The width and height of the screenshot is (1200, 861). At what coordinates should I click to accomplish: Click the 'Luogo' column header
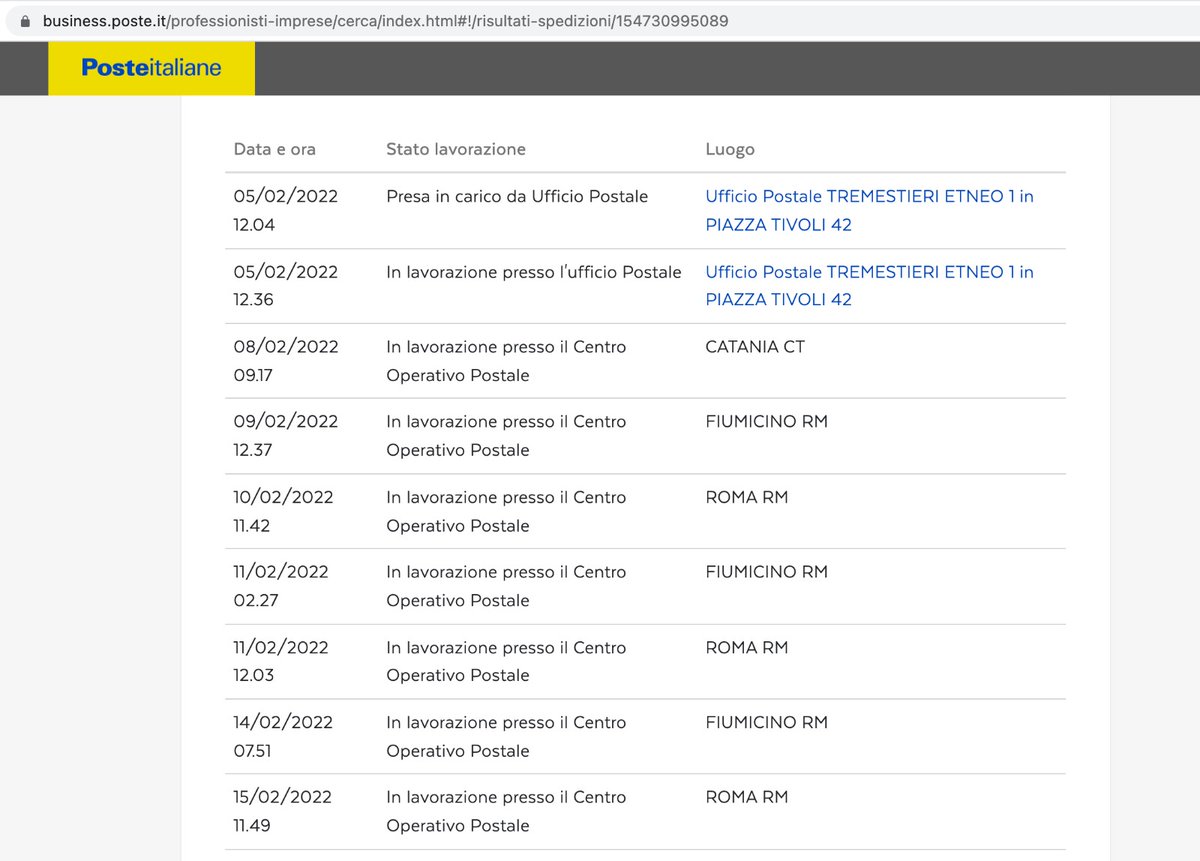[730, 149]
